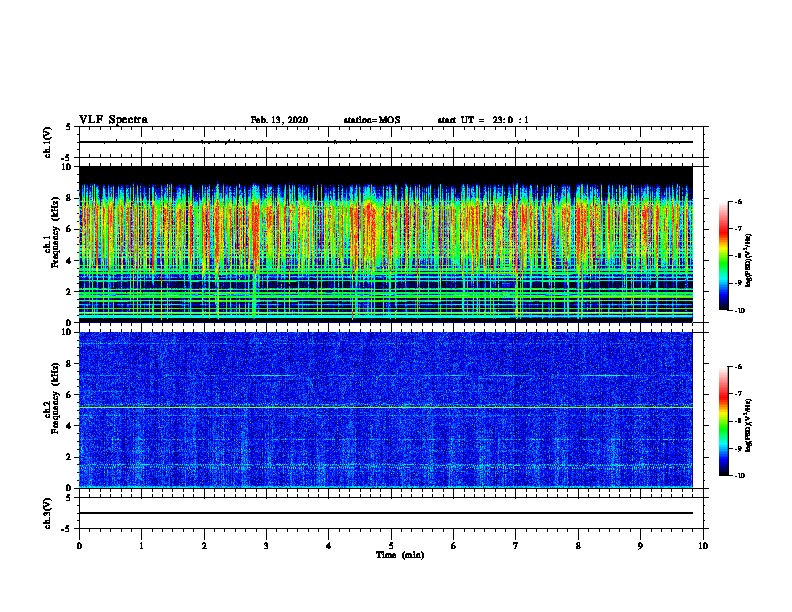Click the "-9" label on ch.2 colorbar
The width and height of the screenshot is (792, 612).
[x=738, y=448]
